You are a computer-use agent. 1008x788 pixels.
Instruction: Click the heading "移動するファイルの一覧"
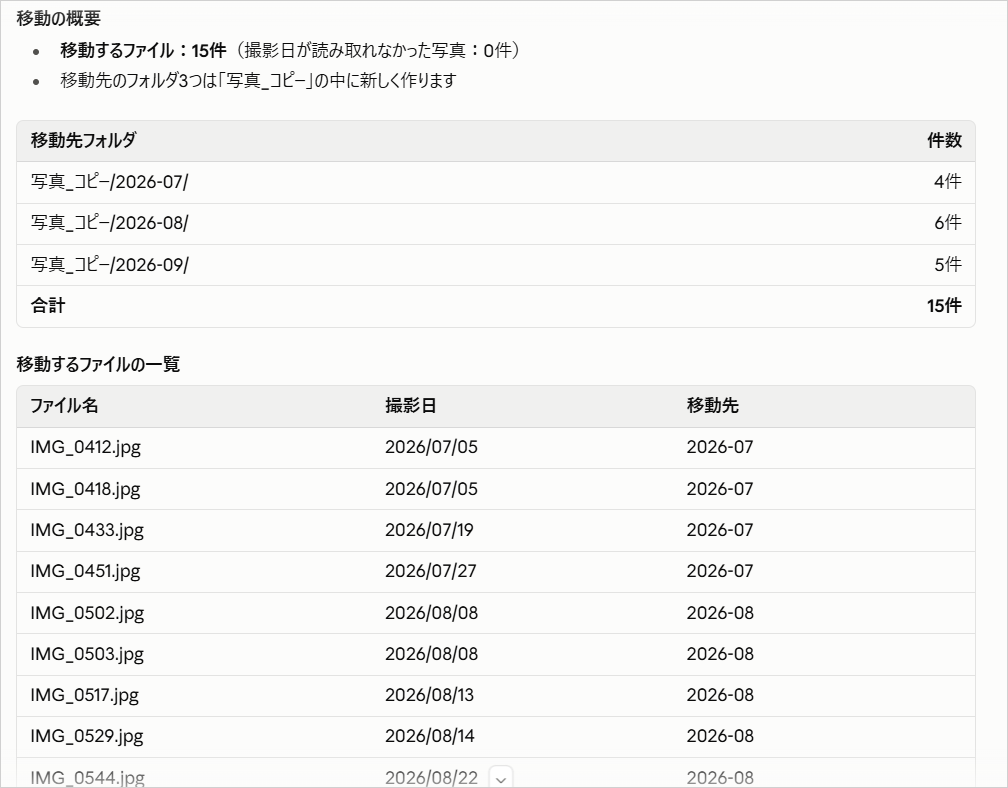pyautogui.click(x=98, y=364)
